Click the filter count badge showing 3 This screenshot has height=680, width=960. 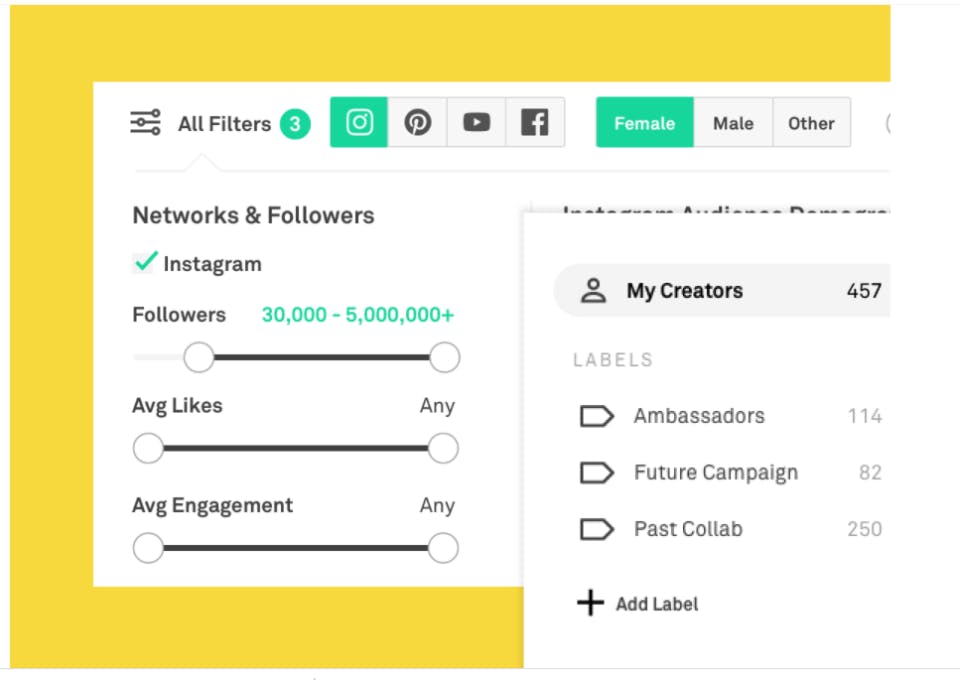click(x=295, y=124)
